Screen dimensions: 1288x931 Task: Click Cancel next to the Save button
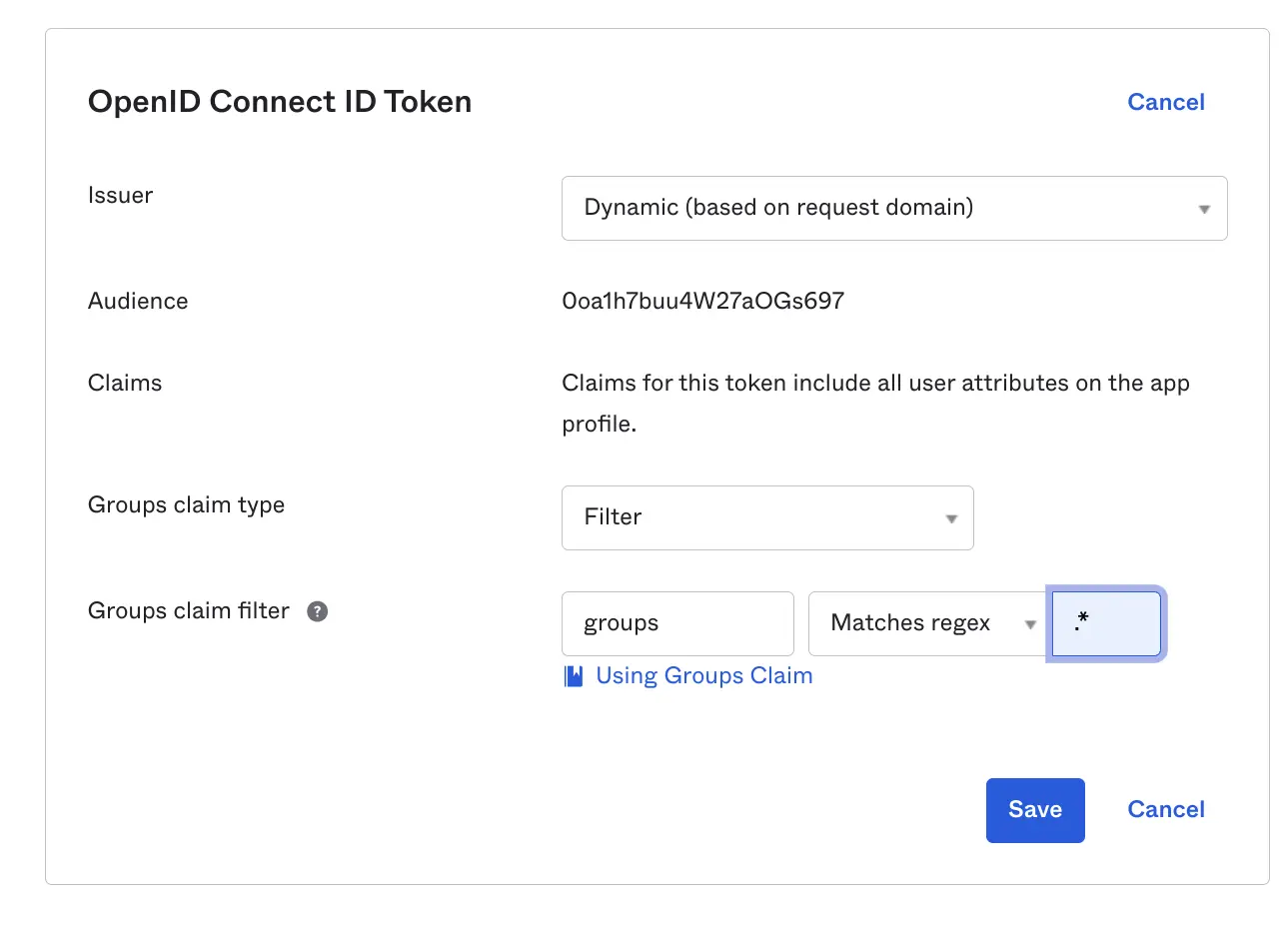[1165, 809]
